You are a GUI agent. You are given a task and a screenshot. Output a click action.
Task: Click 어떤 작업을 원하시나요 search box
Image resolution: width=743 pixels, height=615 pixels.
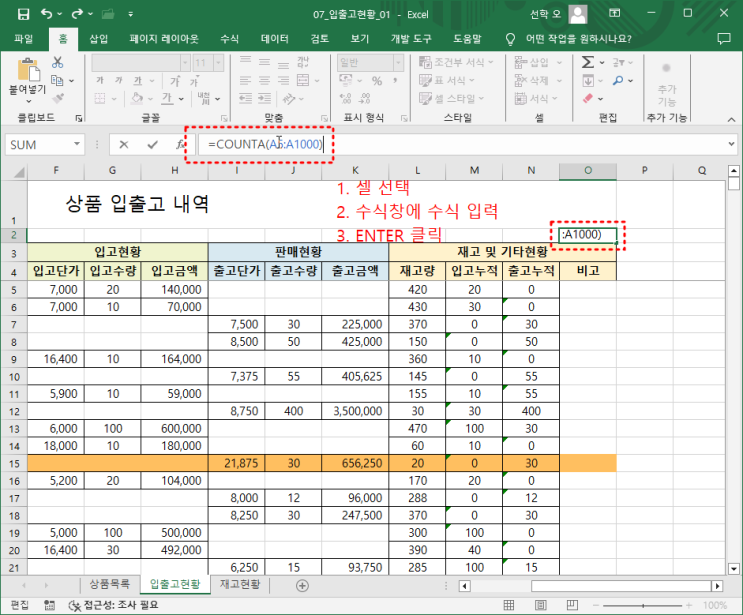(x=579, y=39)
